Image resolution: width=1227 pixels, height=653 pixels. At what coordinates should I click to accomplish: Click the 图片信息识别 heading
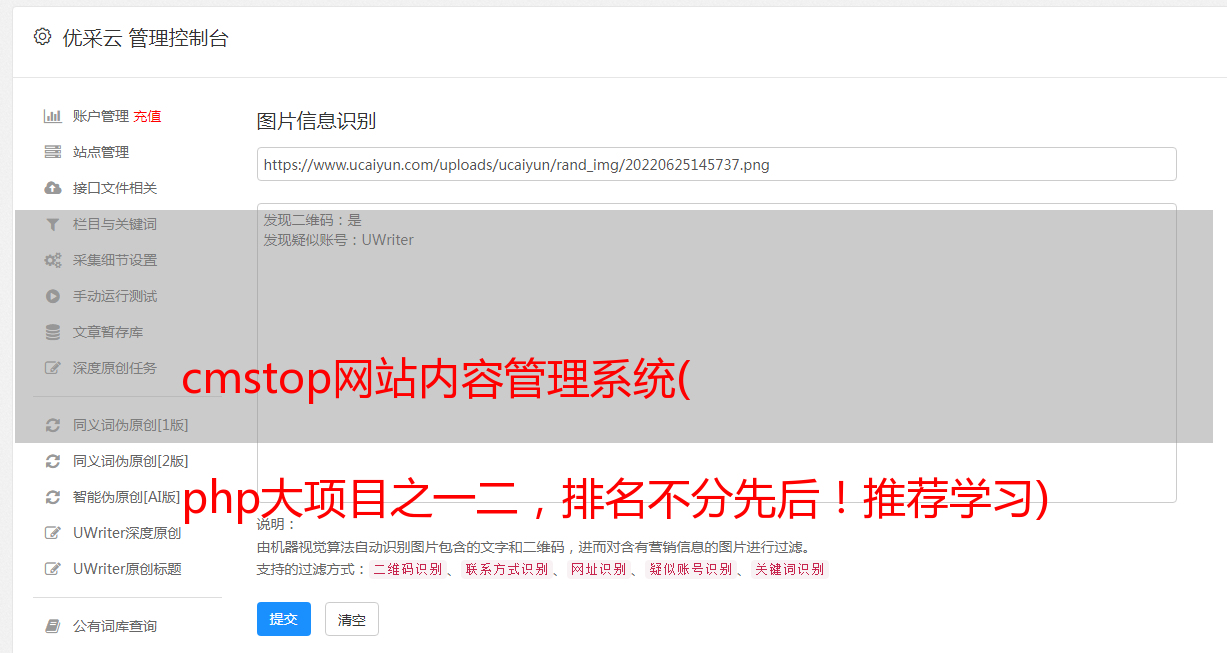pos(316,121)
